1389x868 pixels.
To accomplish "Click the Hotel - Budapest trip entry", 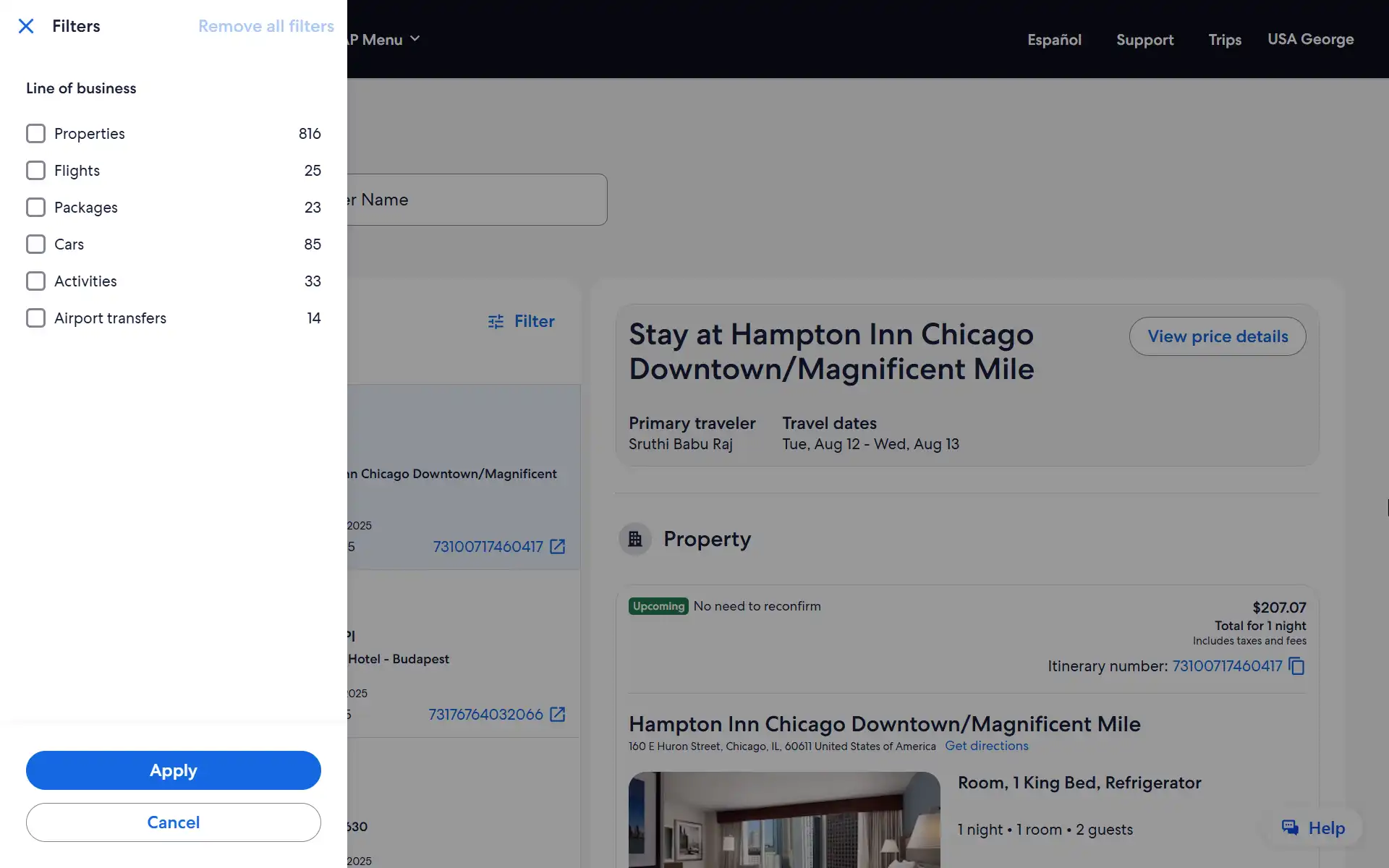I will pos(463,654).
